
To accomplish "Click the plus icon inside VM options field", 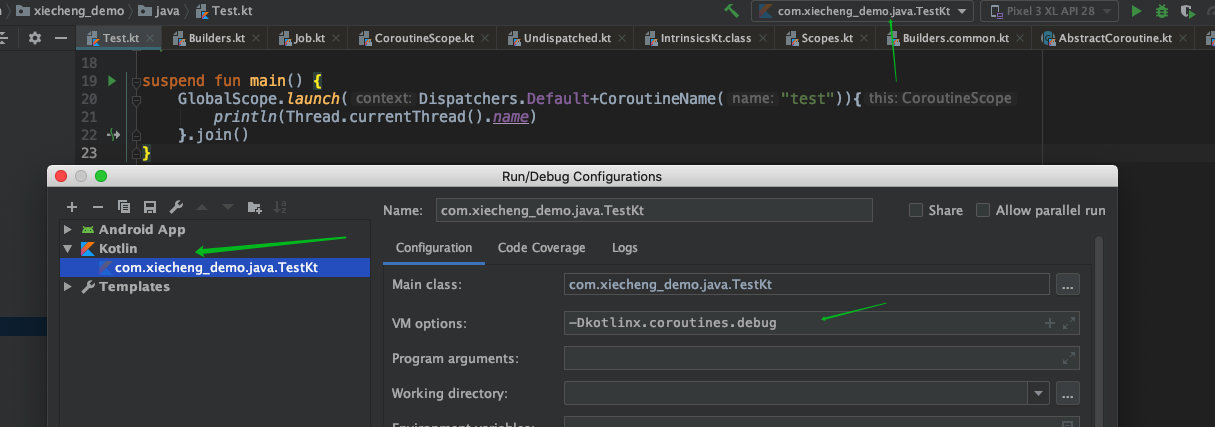I will pos(1050,323).
